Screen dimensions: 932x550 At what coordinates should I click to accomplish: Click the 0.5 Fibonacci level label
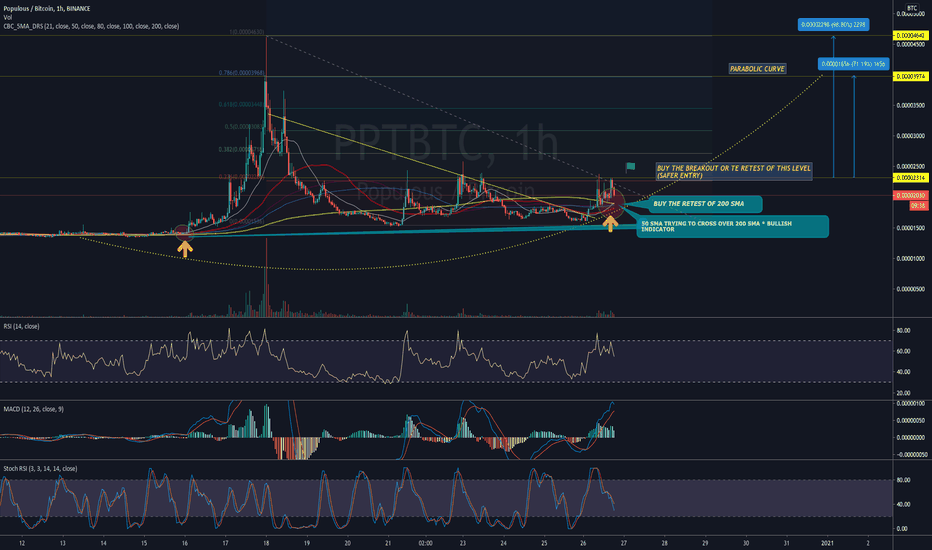click(244, 127)
